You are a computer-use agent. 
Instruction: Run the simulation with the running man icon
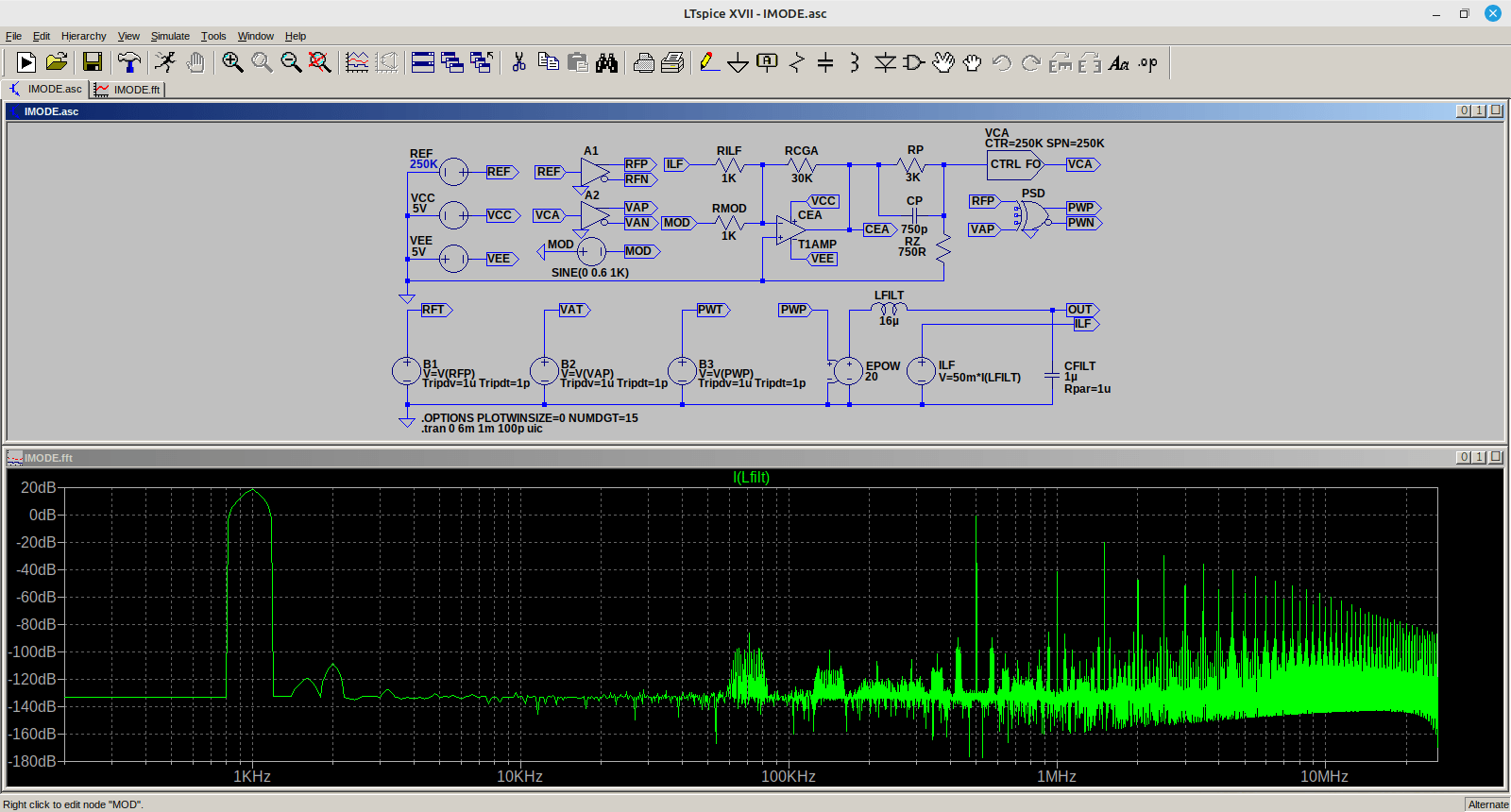point(165,62)
